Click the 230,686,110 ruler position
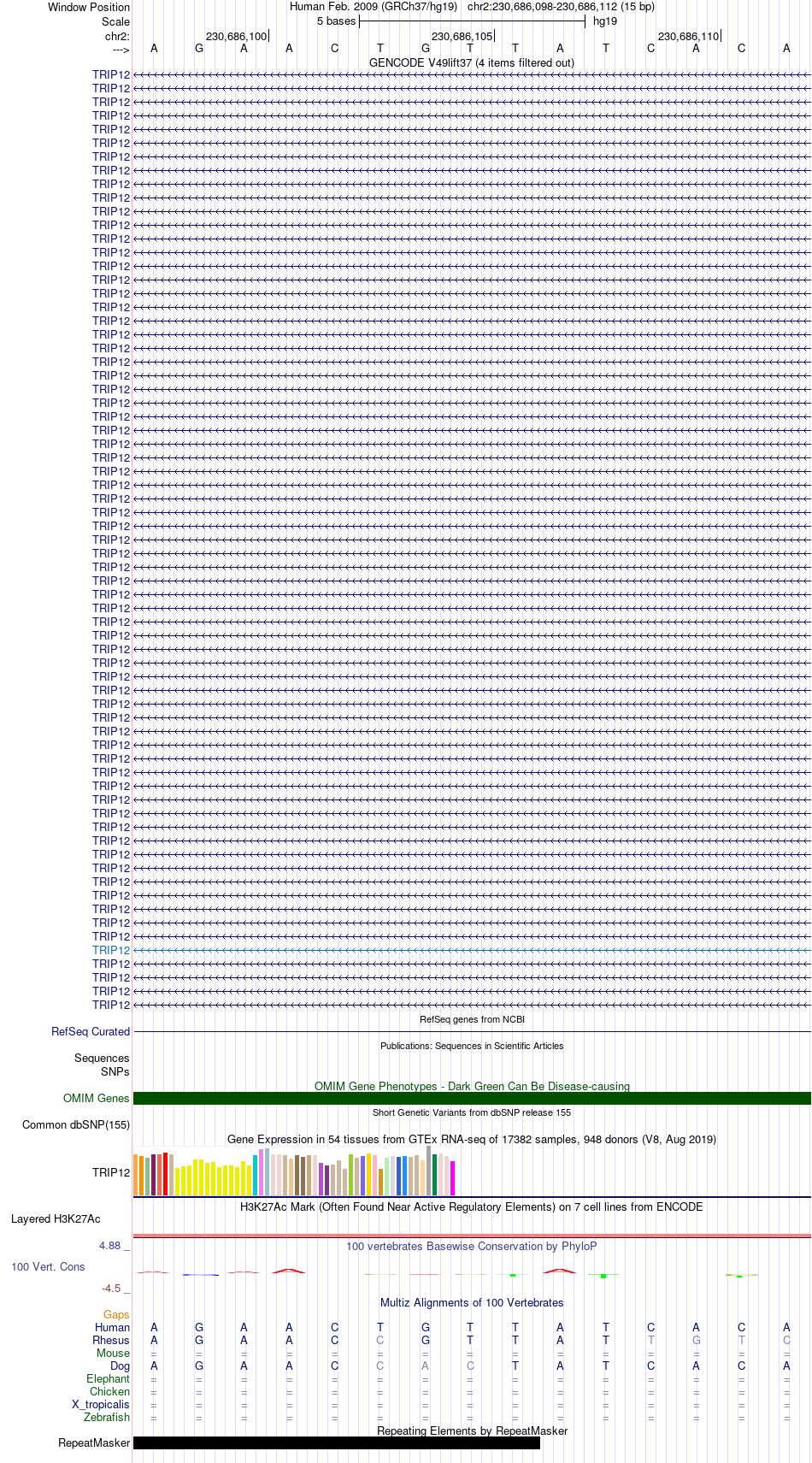The image size is (812, 1463). coord(689,36)
